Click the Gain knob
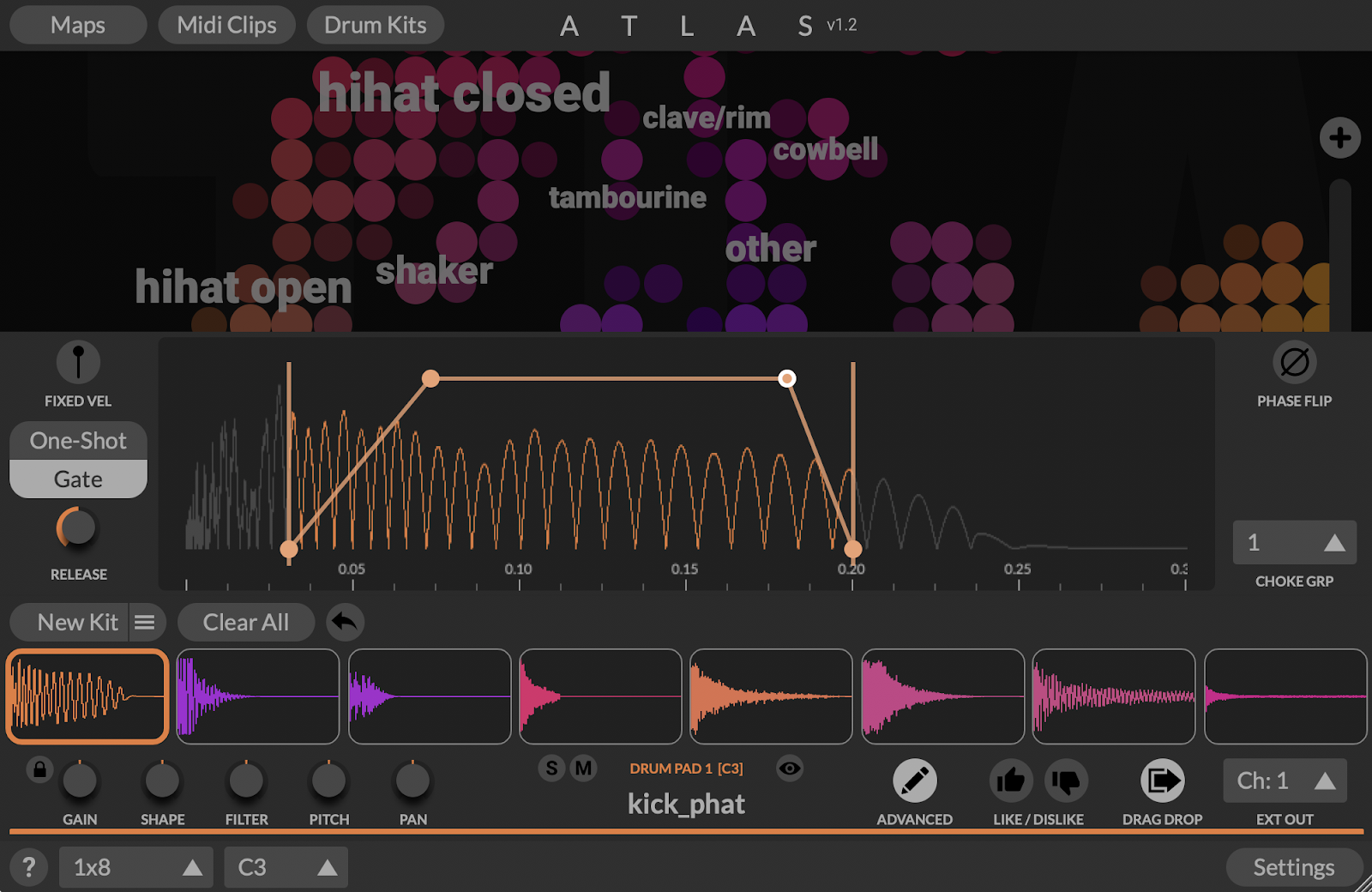1372x892 pixels. click(x=80, y=781)
